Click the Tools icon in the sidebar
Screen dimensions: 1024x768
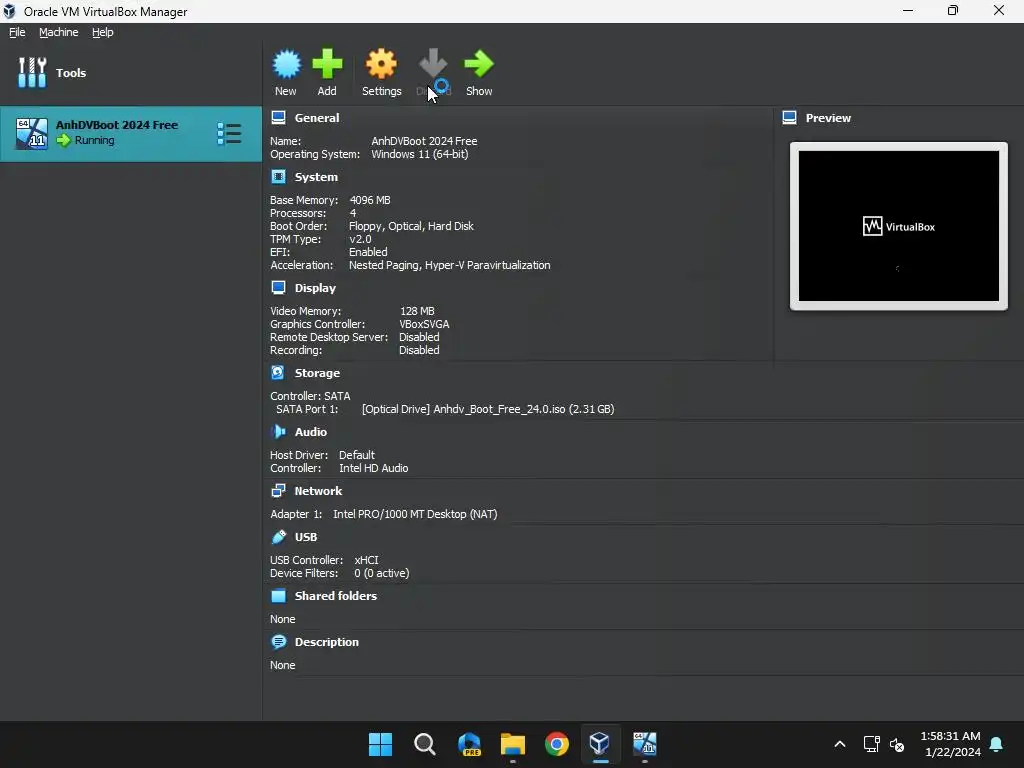click(x=32, y=72)
